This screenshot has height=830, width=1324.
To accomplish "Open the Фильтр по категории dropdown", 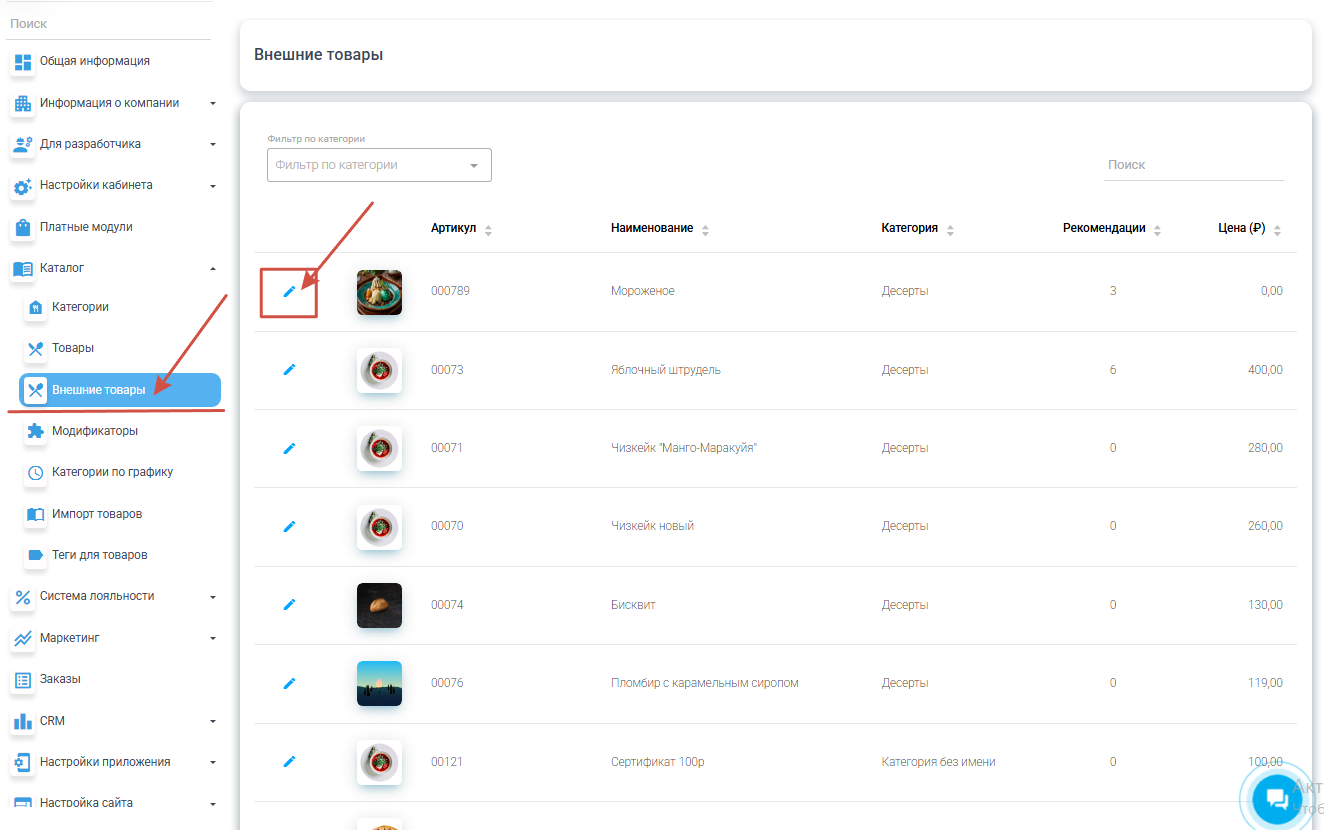I will pyautogui.click(x=379, y=166).
